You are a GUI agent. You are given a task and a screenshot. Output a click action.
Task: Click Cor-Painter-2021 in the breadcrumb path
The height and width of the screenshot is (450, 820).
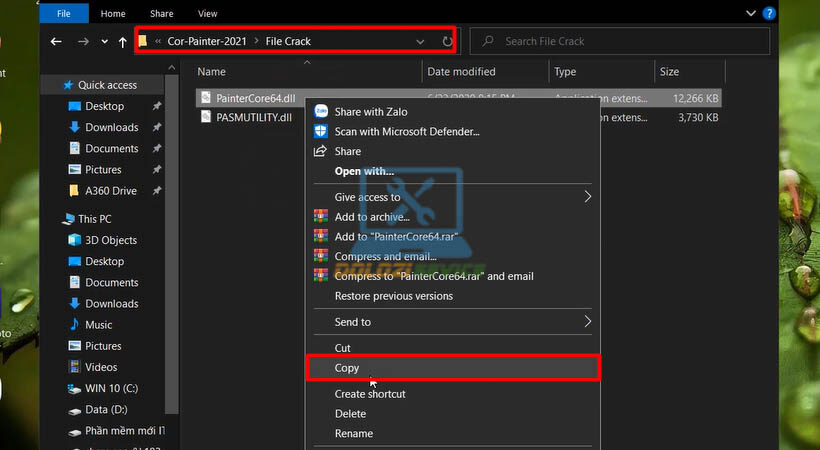coord(206,42)
